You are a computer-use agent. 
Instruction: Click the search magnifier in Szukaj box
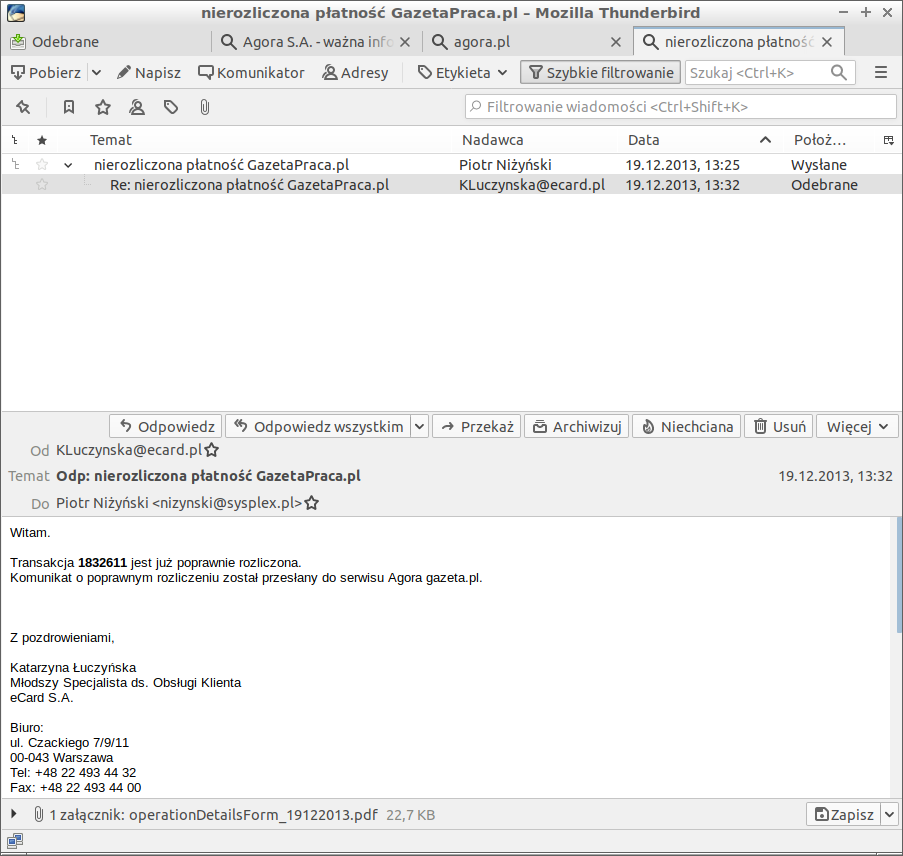click(x=838, y=73)
